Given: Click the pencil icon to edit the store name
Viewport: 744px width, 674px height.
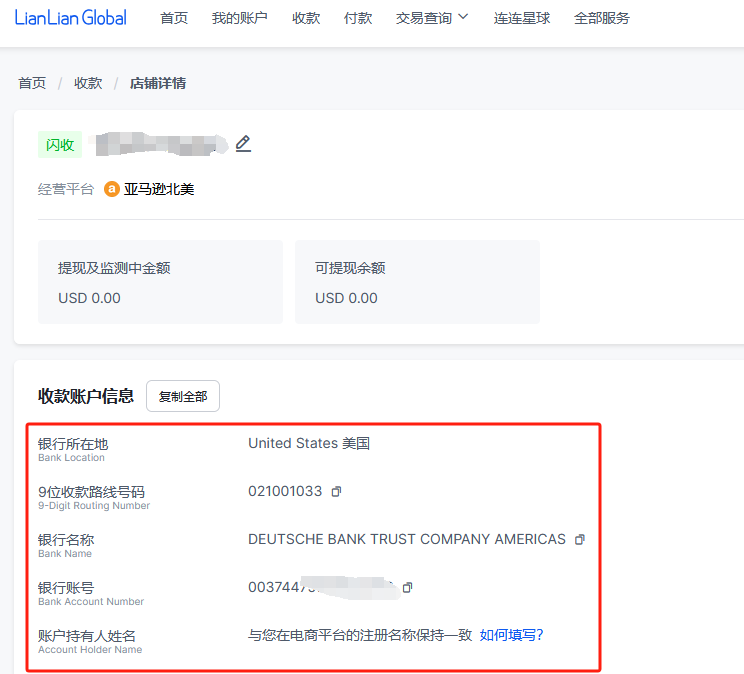Looking at the screenshot, I should pyautogui.click(x=243, y=144).
